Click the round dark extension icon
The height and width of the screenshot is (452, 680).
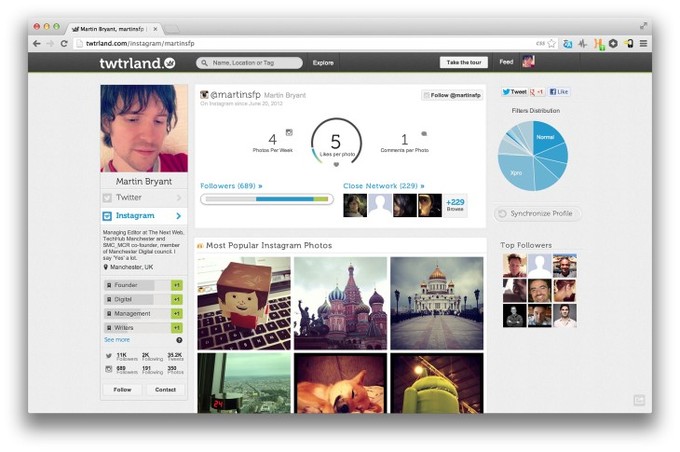(613, 43)
